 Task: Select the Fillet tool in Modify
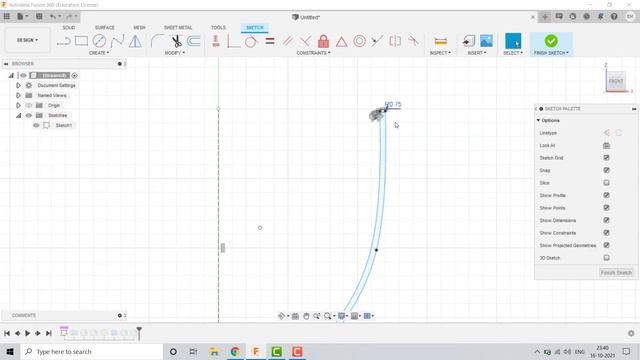158,41
